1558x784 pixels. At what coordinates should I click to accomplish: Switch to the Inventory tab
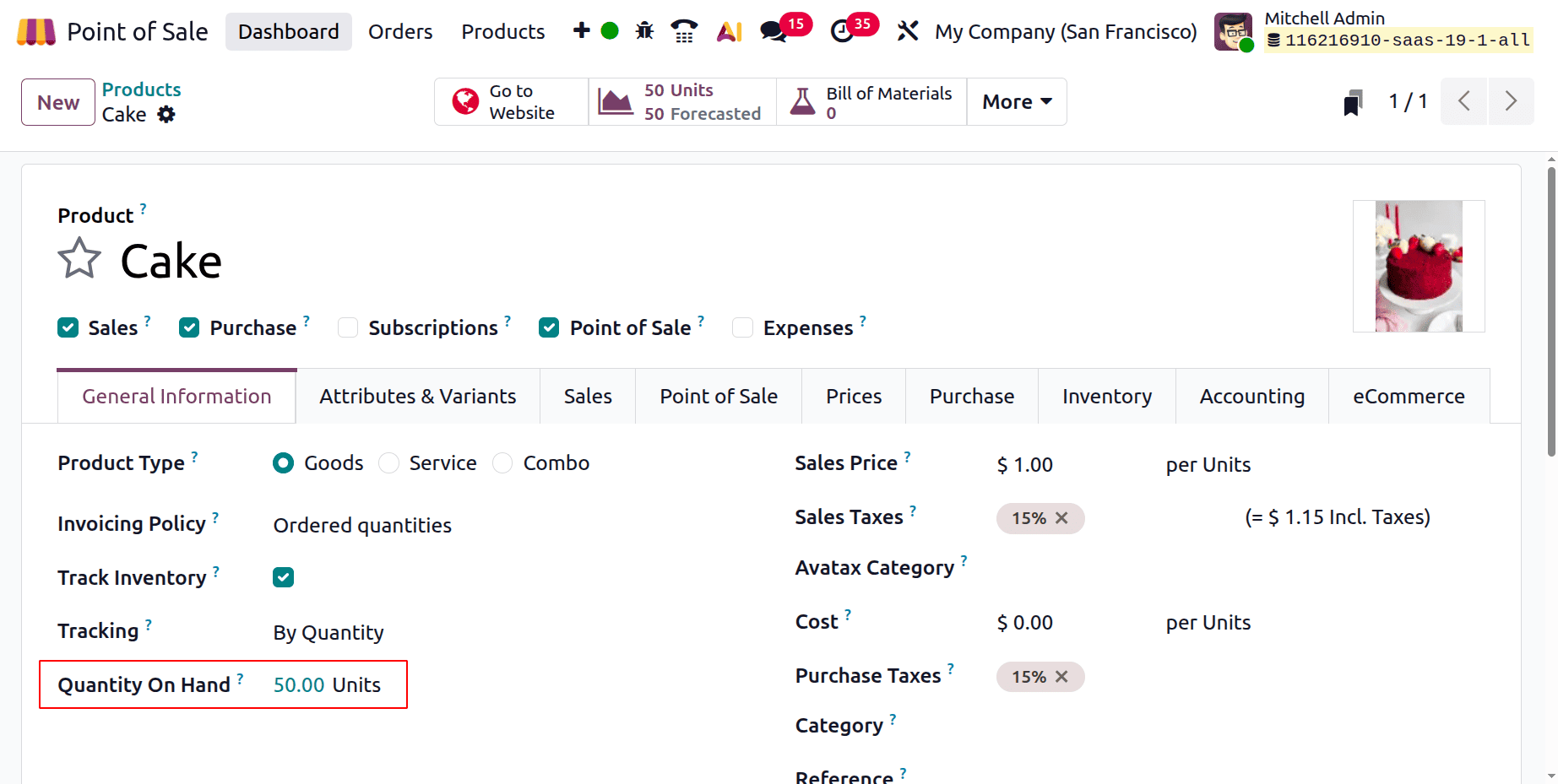coord(1107,396)
